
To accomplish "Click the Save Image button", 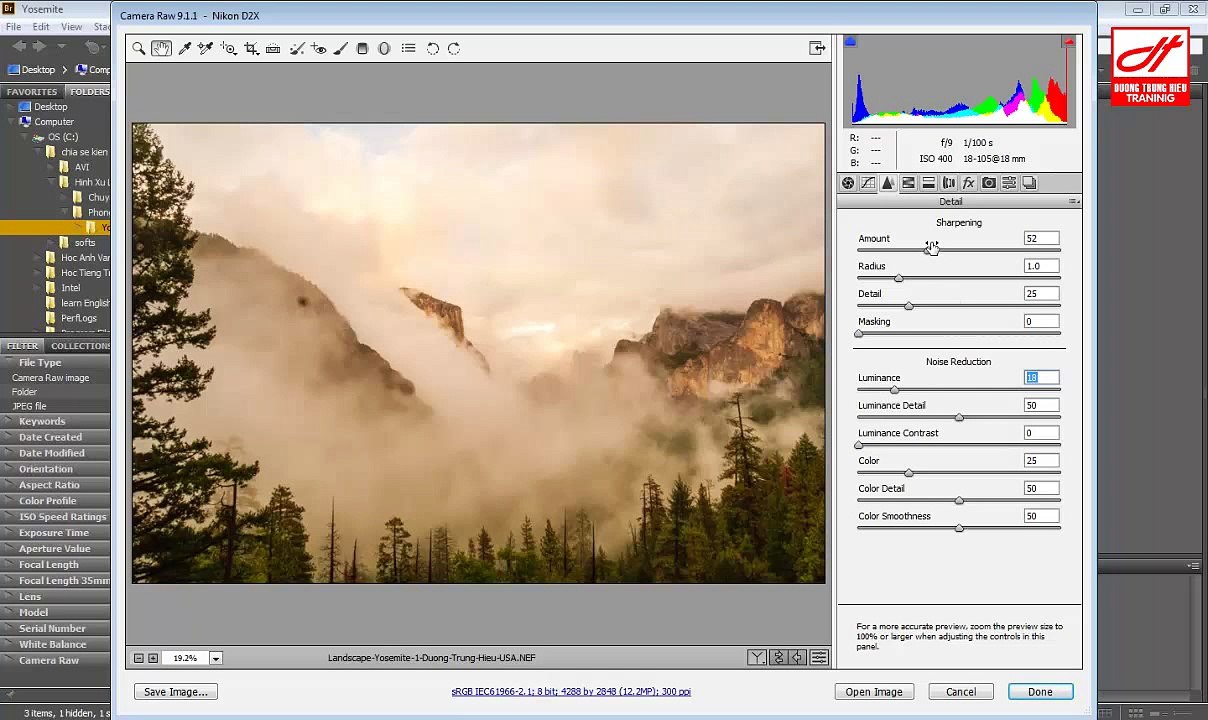I will 176,692.
